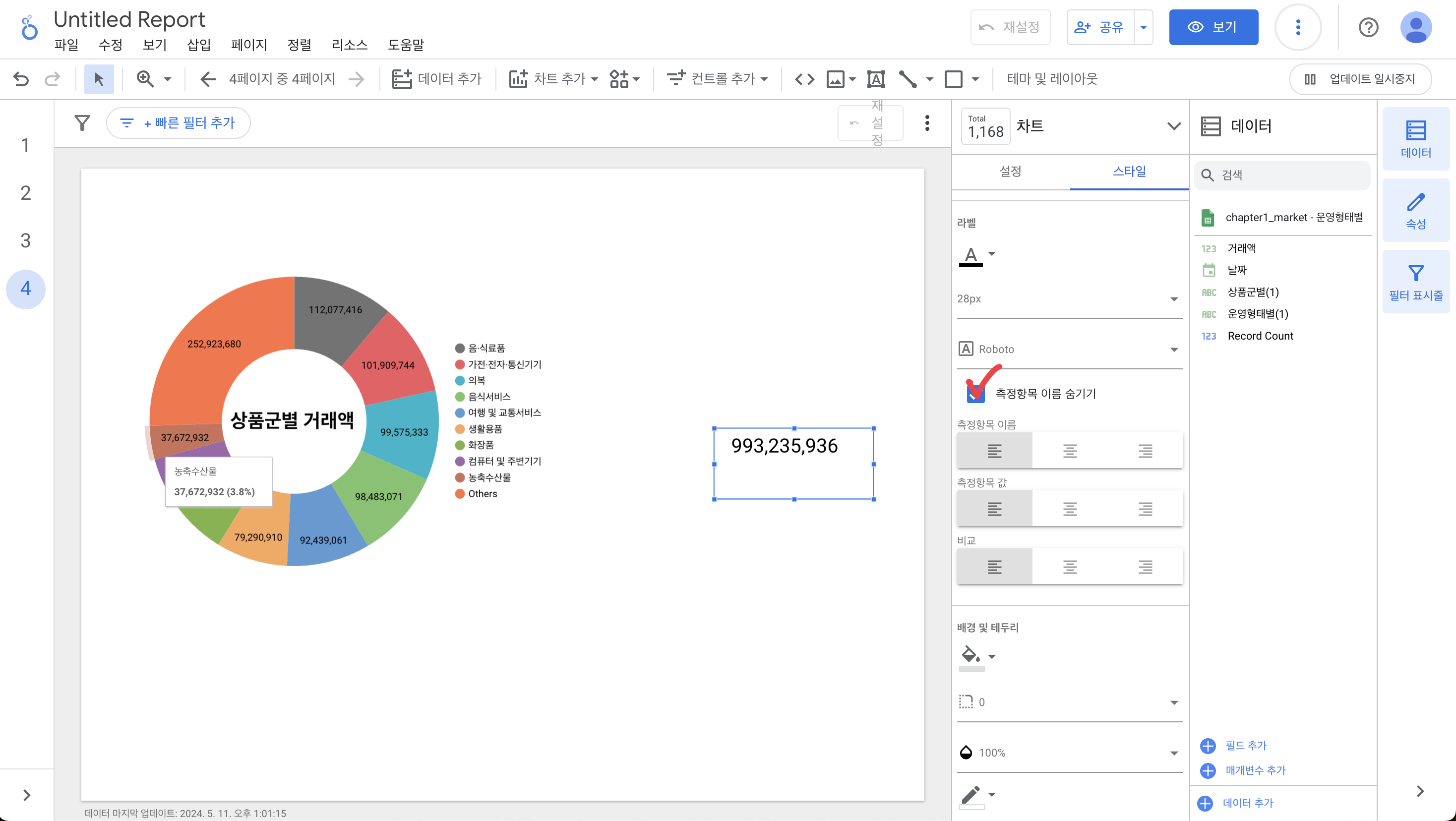The image size is (1456, 821).
Task: Switch to the 설정 tab
Action: point(1010,171)
